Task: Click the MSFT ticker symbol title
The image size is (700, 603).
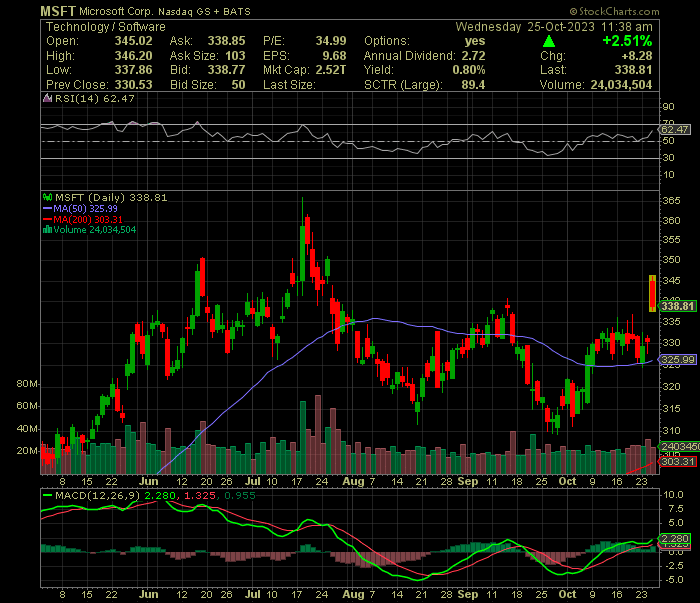Action: [58, 11]
